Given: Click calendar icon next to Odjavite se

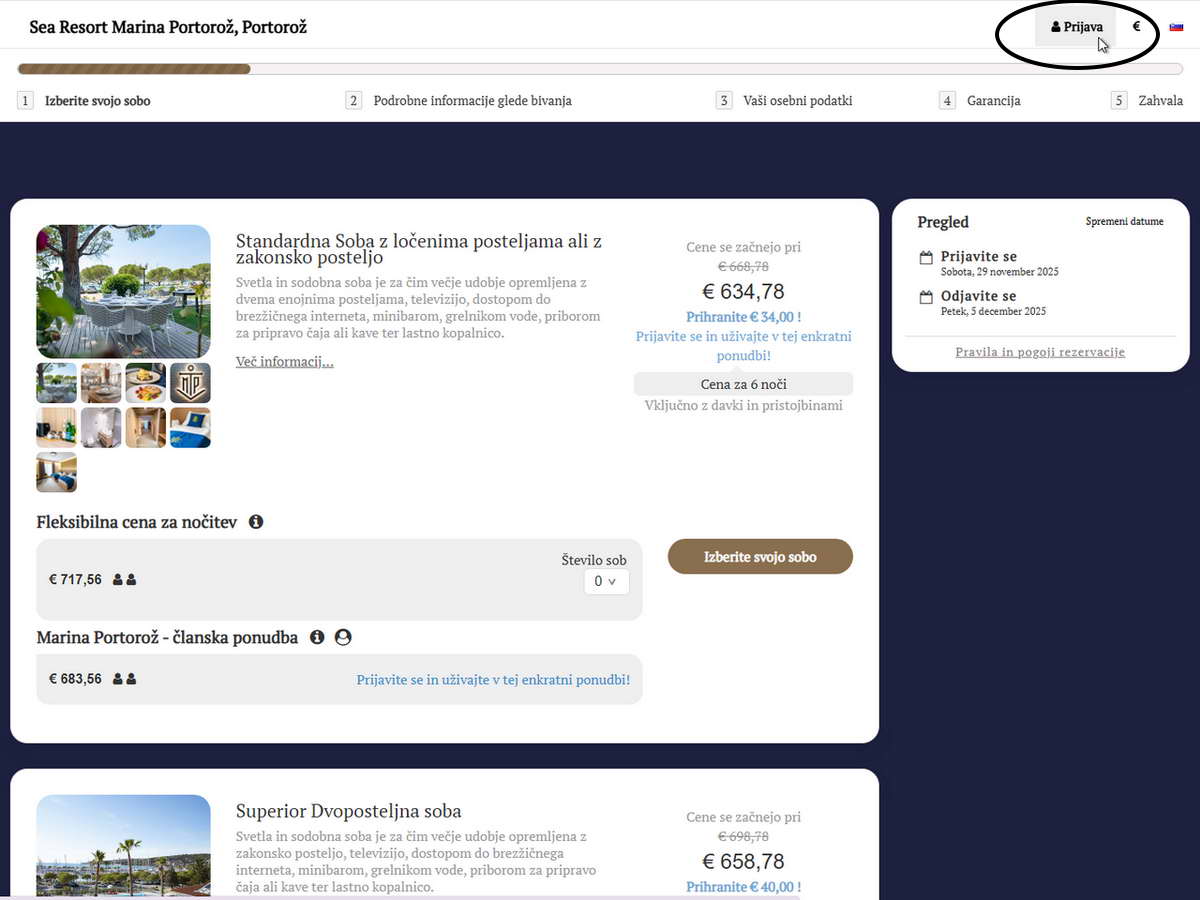Looking at the screenshot, I should pos(926,297).
